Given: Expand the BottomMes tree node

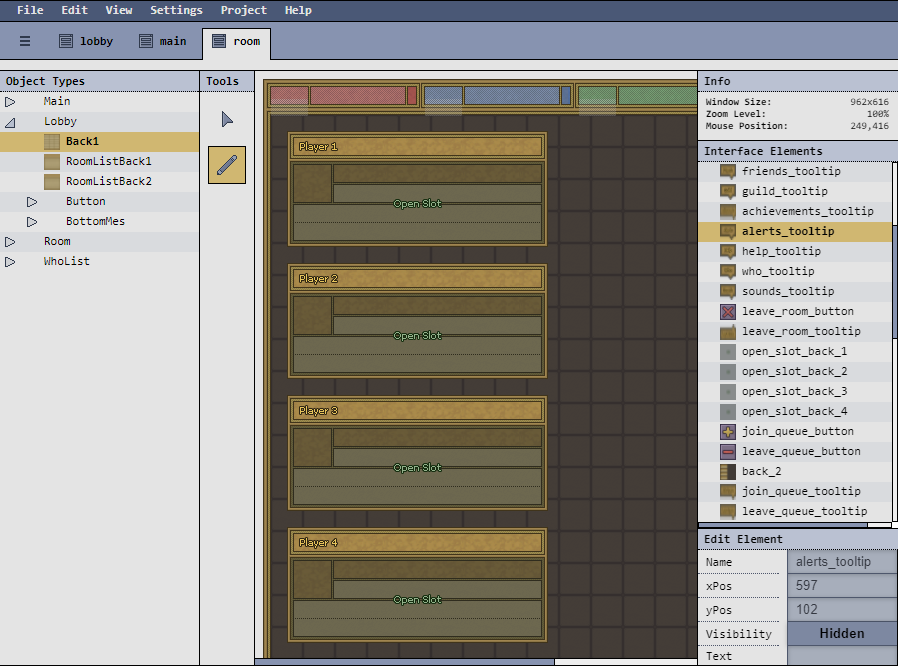Looking at the screenshot, I should click(32, 222).
